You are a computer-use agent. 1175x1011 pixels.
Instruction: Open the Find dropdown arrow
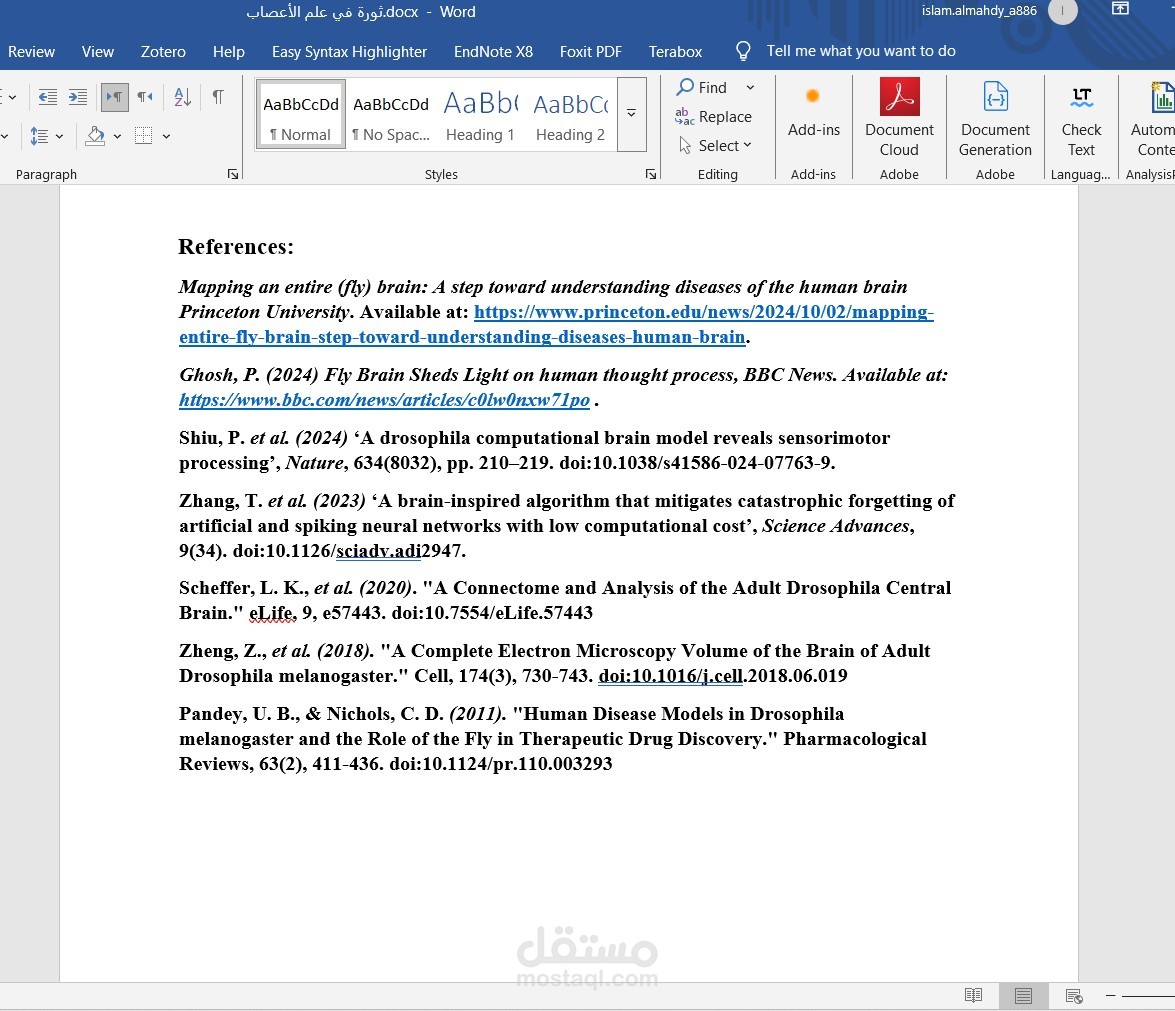750,88
